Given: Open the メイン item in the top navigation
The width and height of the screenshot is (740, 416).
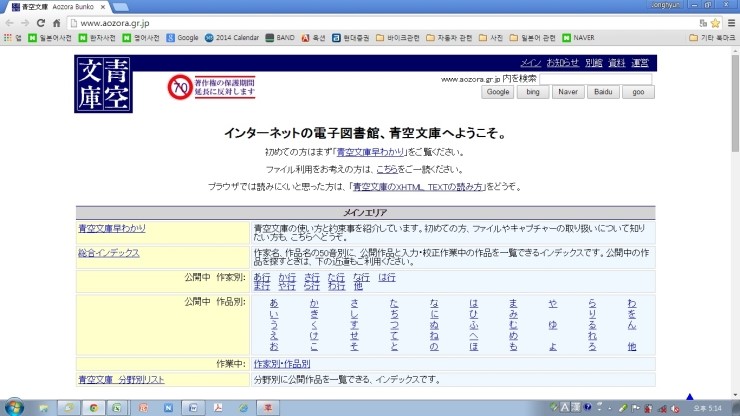Looking at the screenshot, I should pyautogui.click(x=531, y=63).
